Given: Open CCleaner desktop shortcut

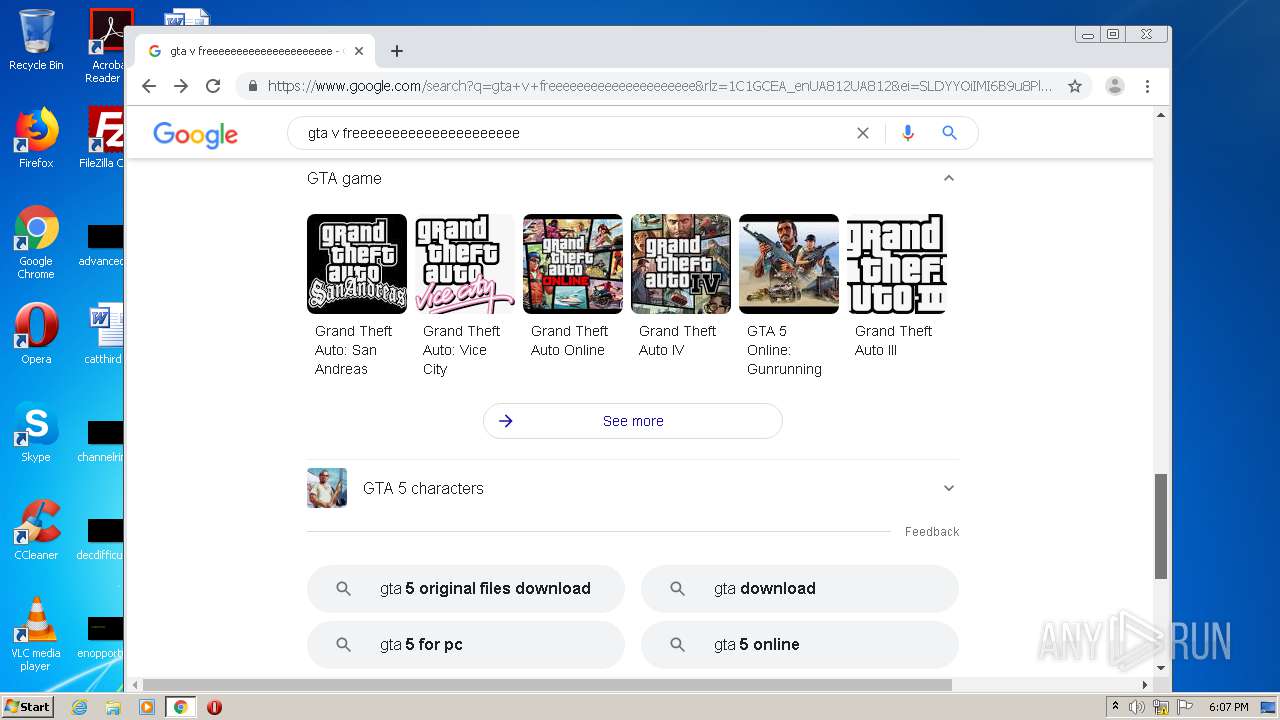Looking at the screenshot, I should (36, 530).
